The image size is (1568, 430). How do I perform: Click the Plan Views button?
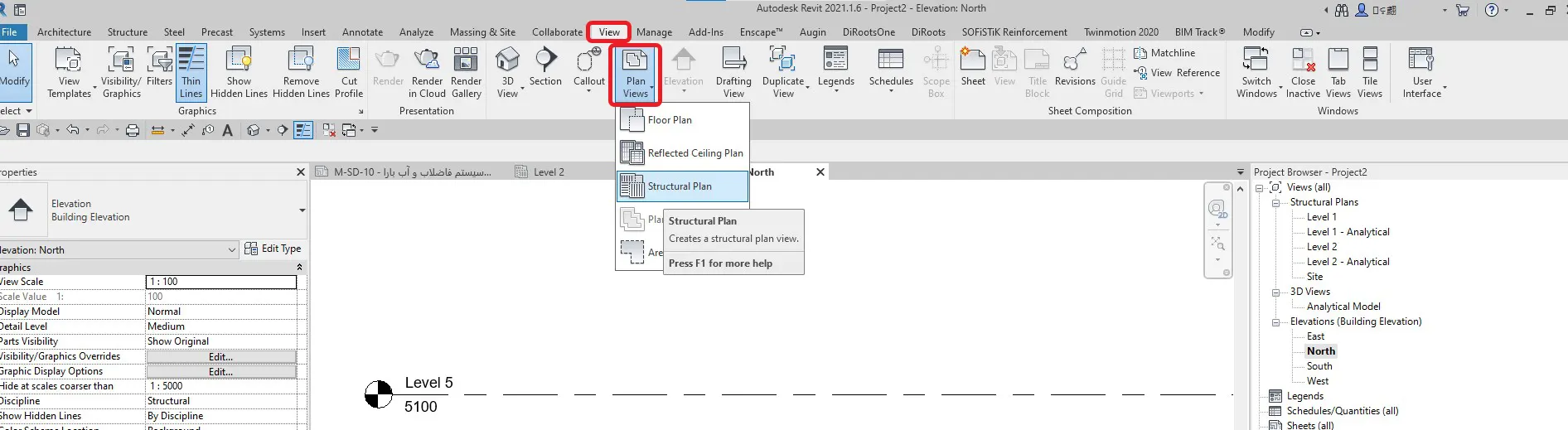[x=636, y=73]
